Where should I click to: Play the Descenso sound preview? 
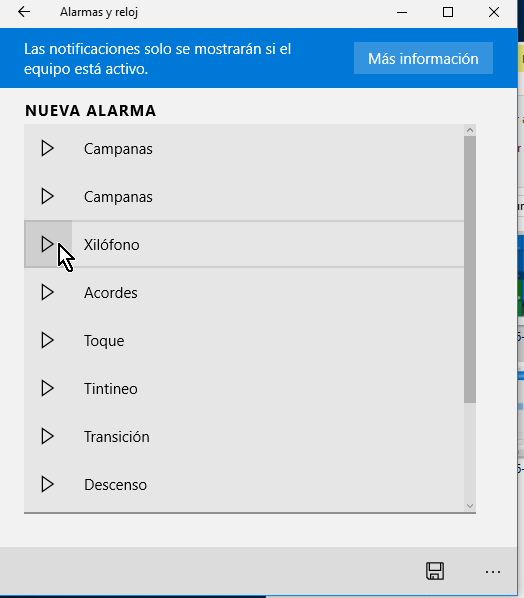[x=48, y=484]
